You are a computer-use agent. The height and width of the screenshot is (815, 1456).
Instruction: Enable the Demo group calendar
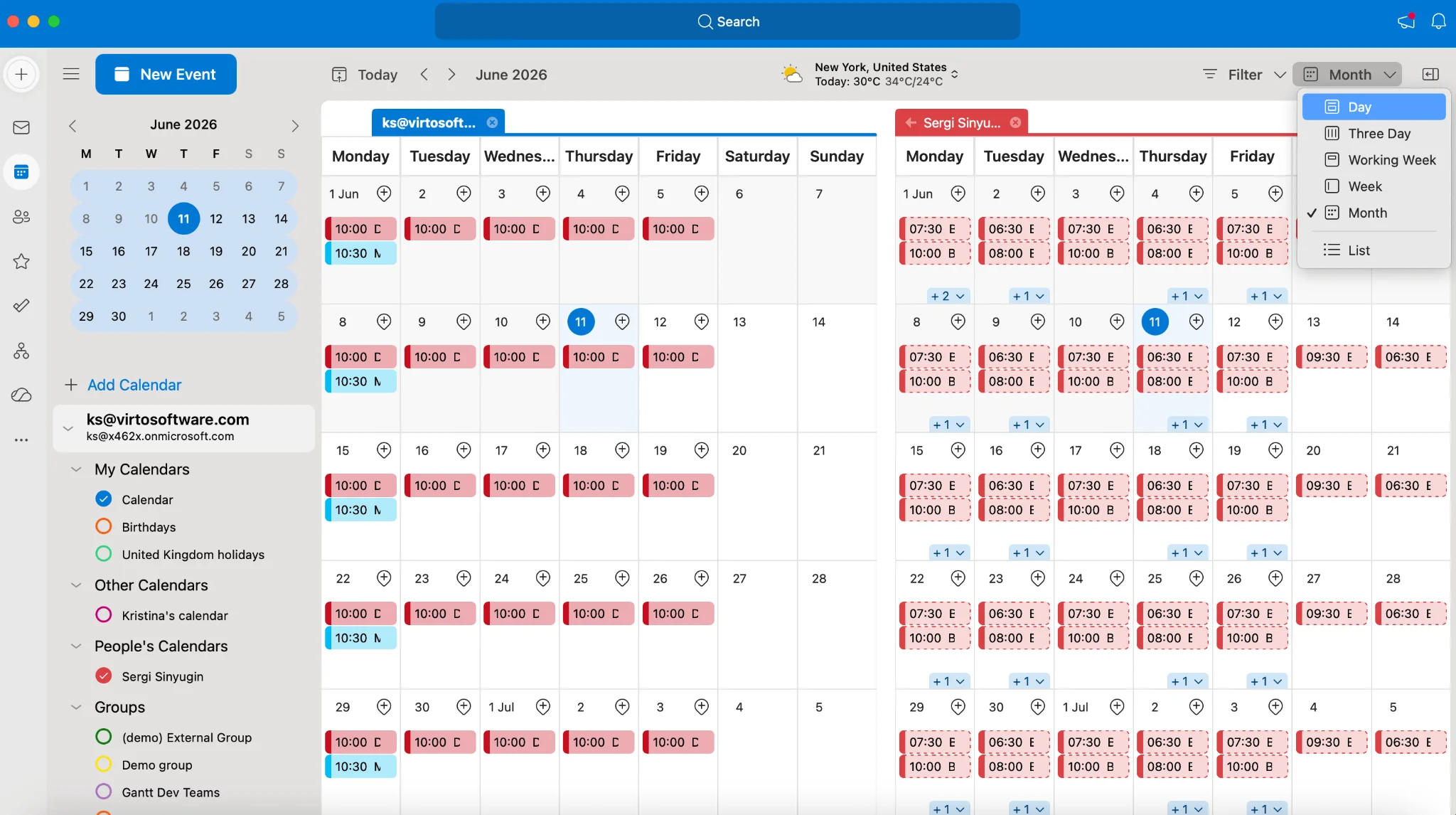tap(104, 765)
